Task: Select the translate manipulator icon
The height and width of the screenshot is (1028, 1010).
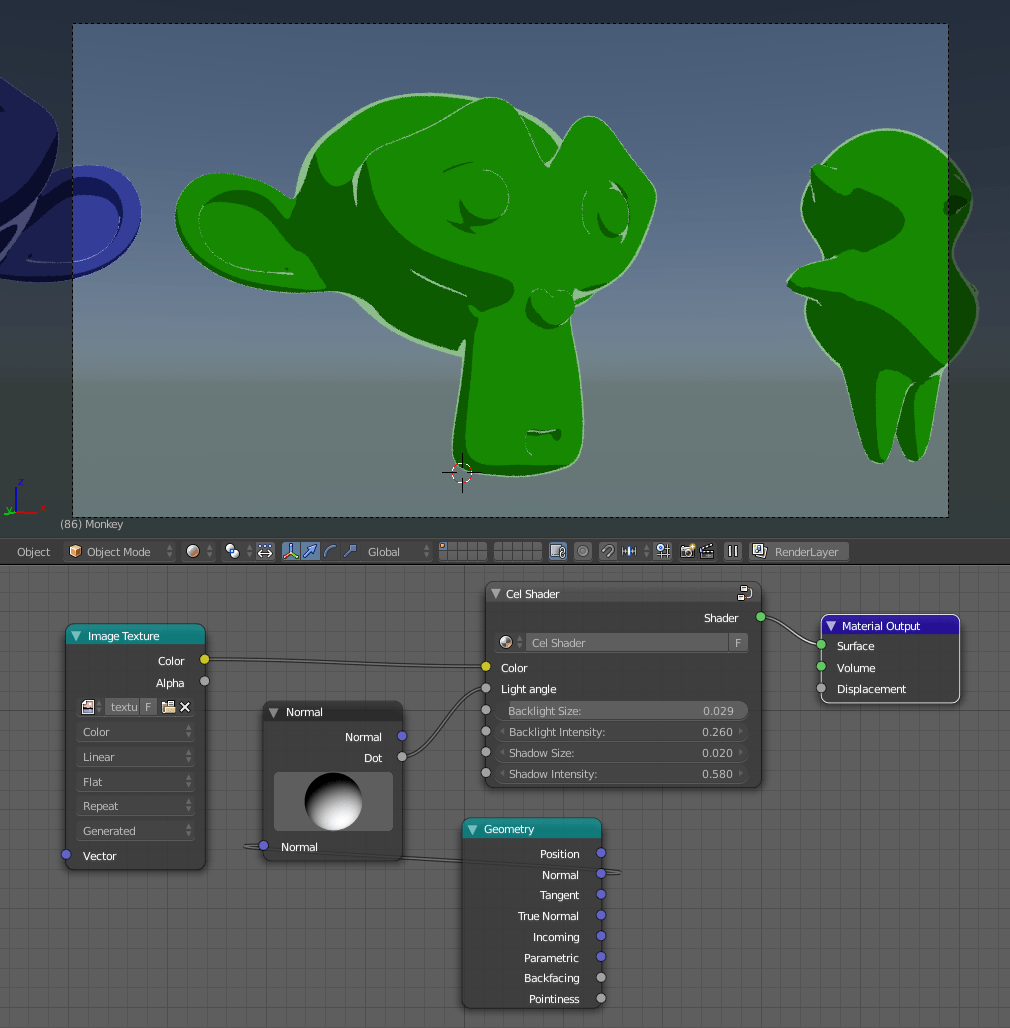Action: (x=313, y=551)
